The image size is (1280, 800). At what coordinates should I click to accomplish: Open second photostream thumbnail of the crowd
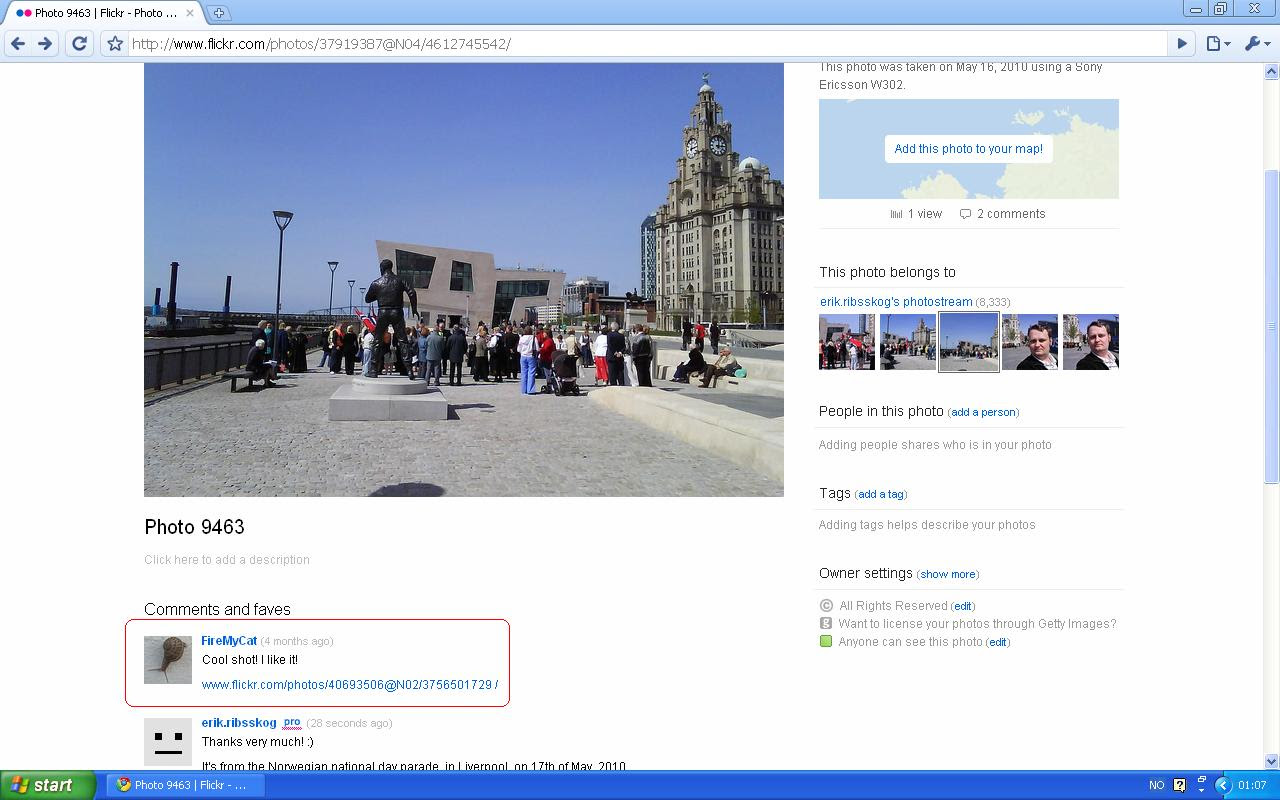(x=908, y=342)
